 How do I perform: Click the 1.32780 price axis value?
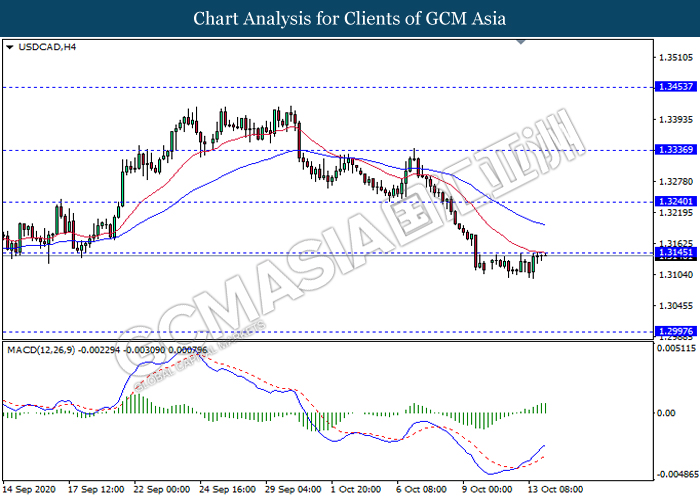[676, 182]
